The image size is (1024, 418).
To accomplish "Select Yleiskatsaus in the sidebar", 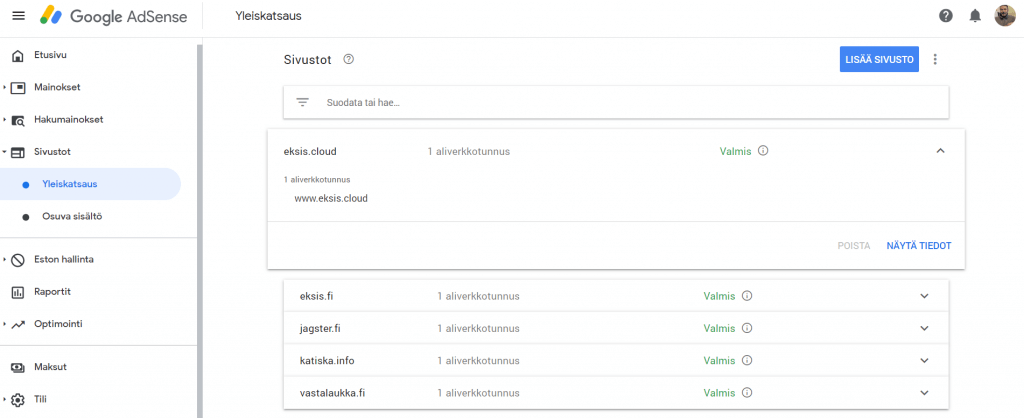I will [x=70, y=184].
